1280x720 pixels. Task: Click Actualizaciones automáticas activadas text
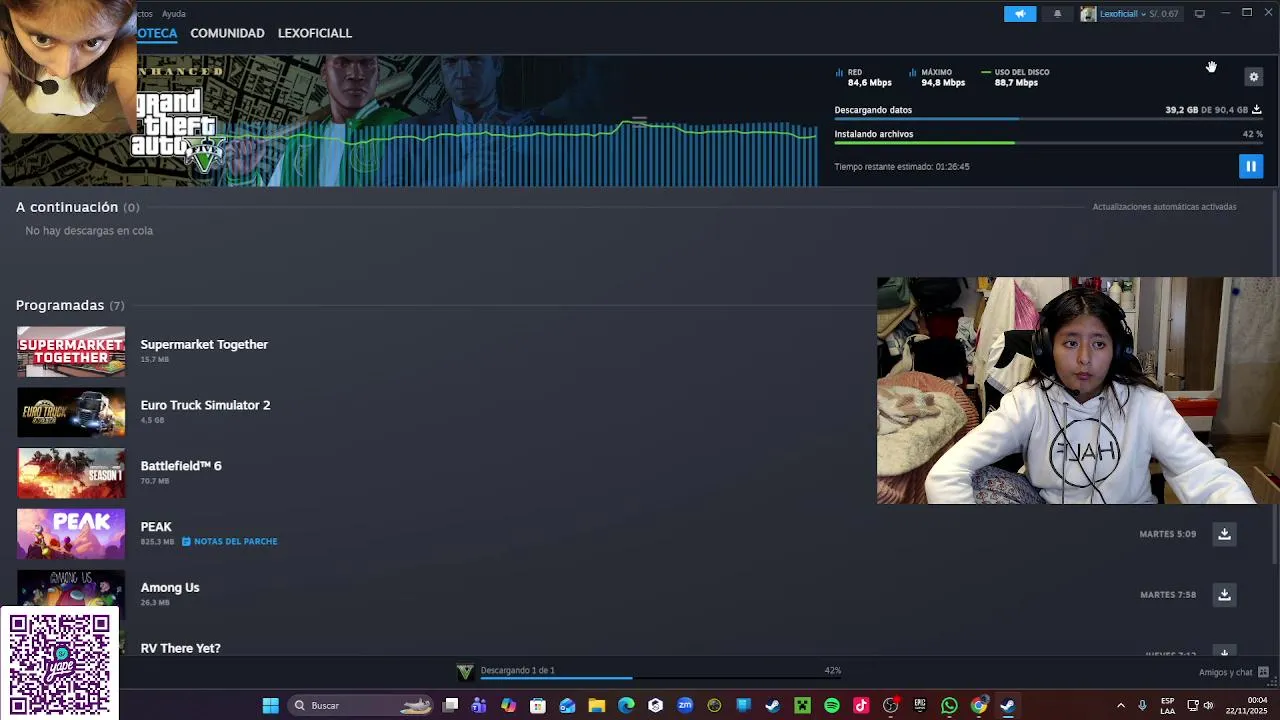pyautogui.click(x=1164, y=207)
